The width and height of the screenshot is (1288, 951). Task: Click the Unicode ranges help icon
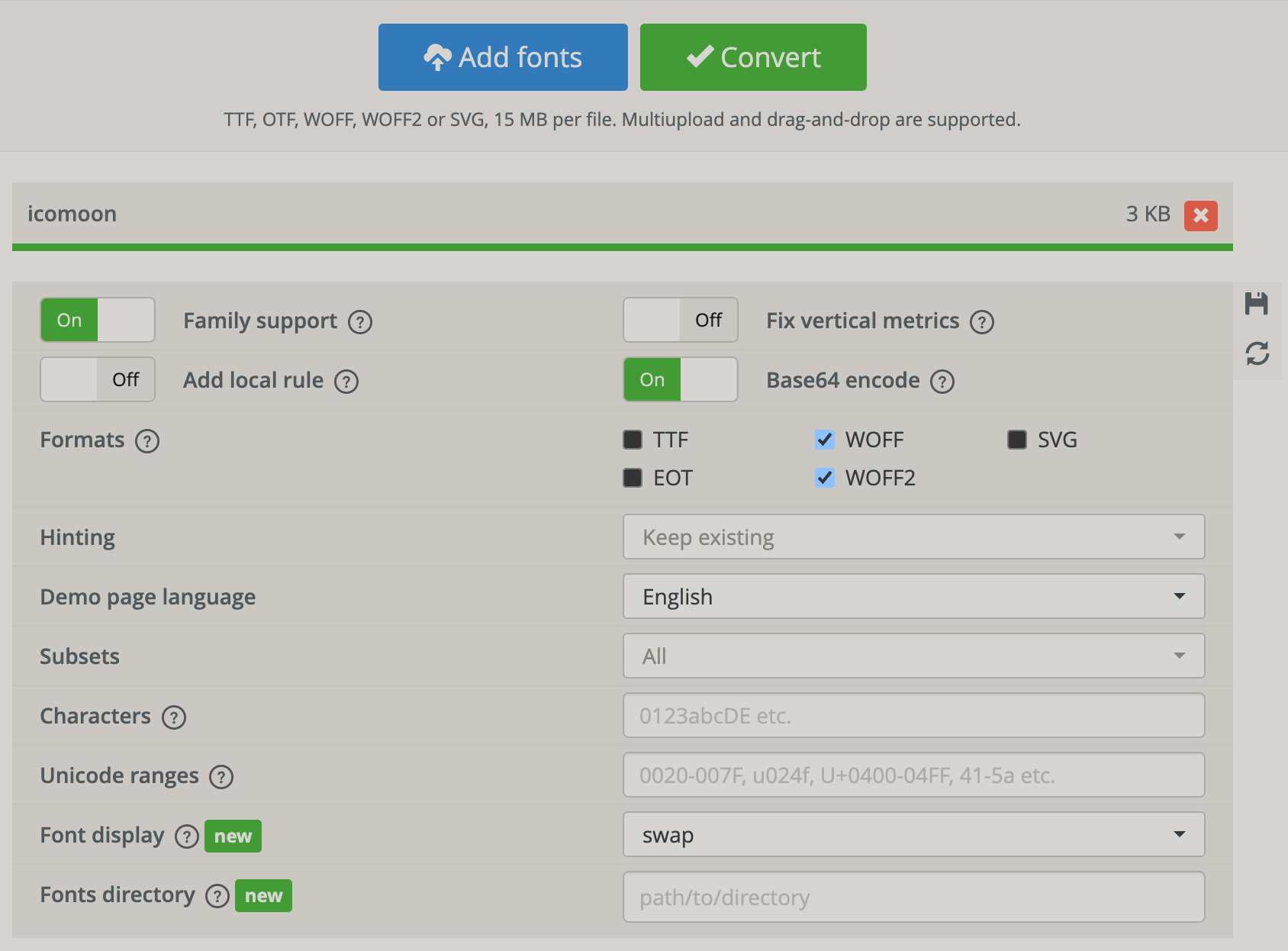pyautogui.click(x=221, y=777)
